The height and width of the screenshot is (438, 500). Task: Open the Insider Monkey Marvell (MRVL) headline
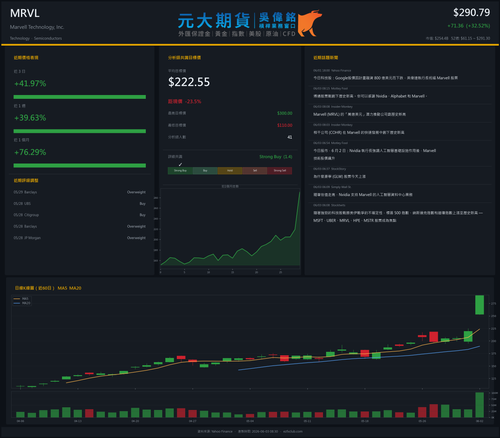[359, 114]
